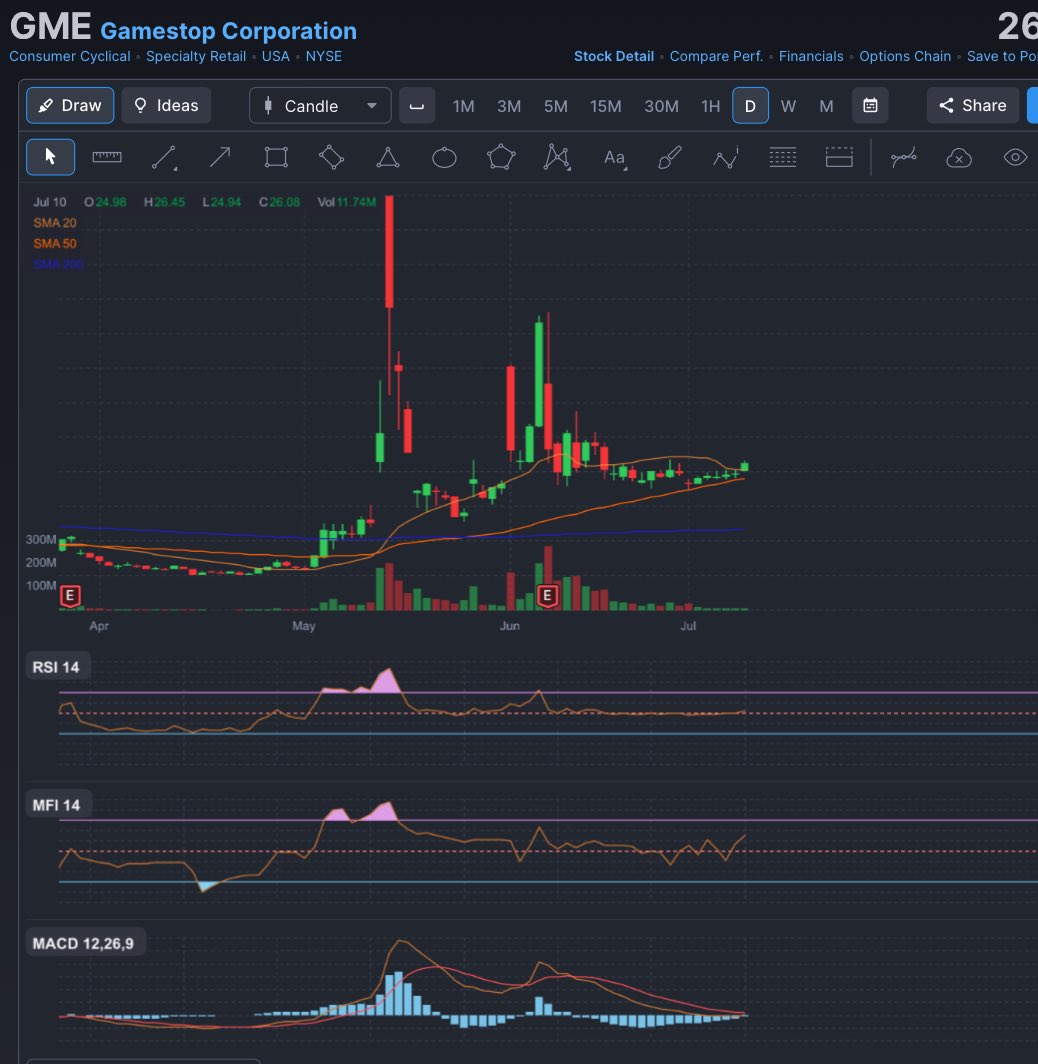Select the horizontal range box tool
The width and height of the screenshot is (1038, 1064).
(x=839, y=157)
